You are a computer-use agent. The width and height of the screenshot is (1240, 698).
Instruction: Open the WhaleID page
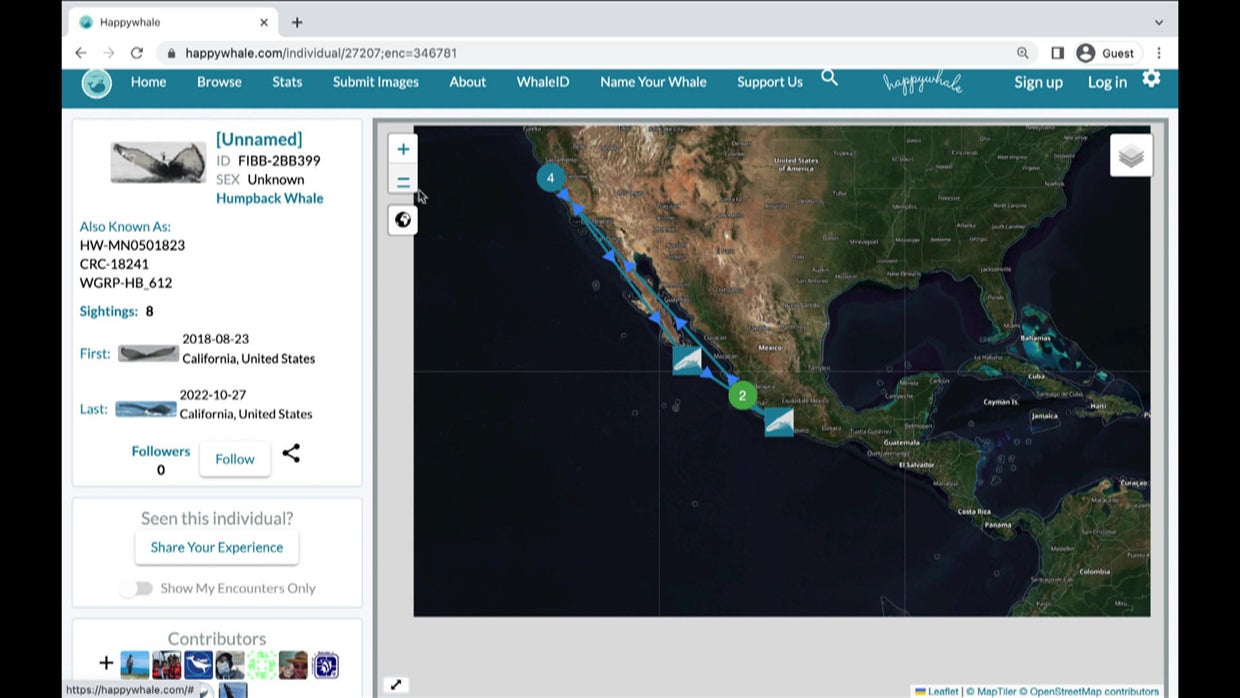click(x=543, y=82)
